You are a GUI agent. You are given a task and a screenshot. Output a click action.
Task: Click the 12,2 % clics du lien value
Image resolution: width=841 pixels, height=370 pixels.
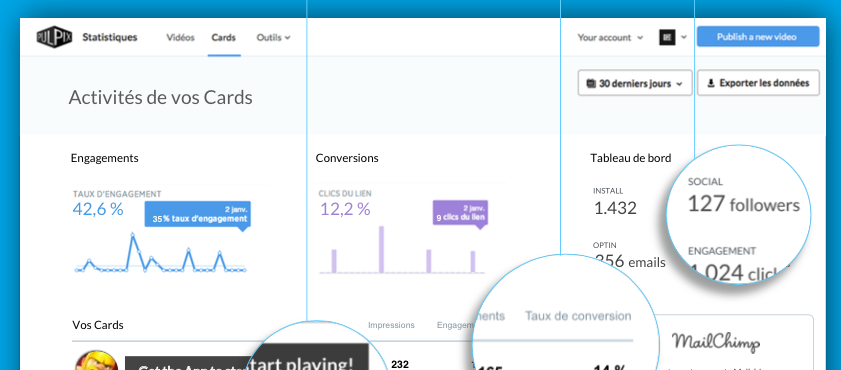coord(345,209)
